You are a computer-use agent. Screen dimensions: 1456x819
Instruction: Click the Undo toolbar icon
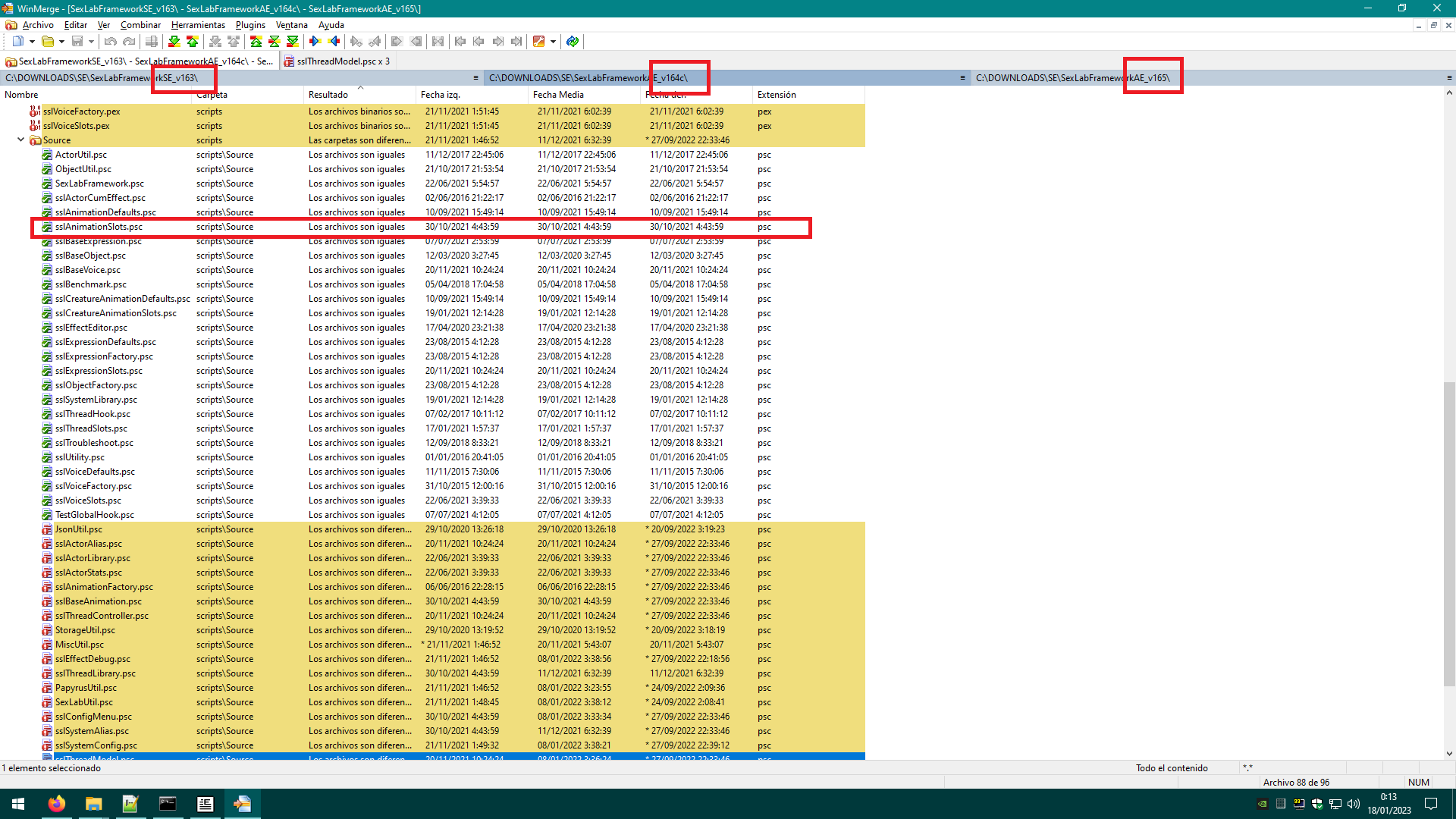[111, 42]
